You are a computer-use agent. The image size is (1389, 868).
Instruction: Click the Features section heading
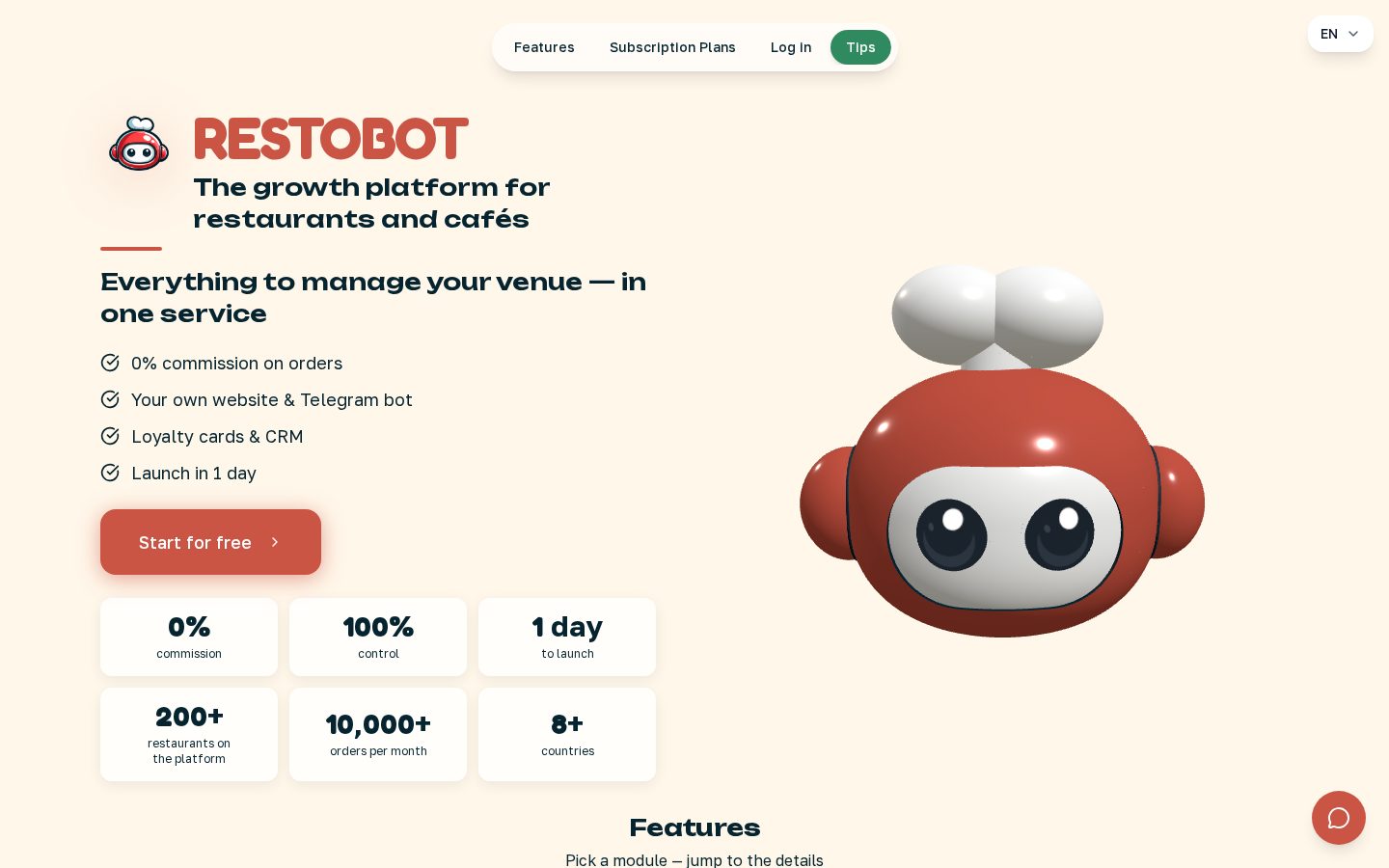694,827
